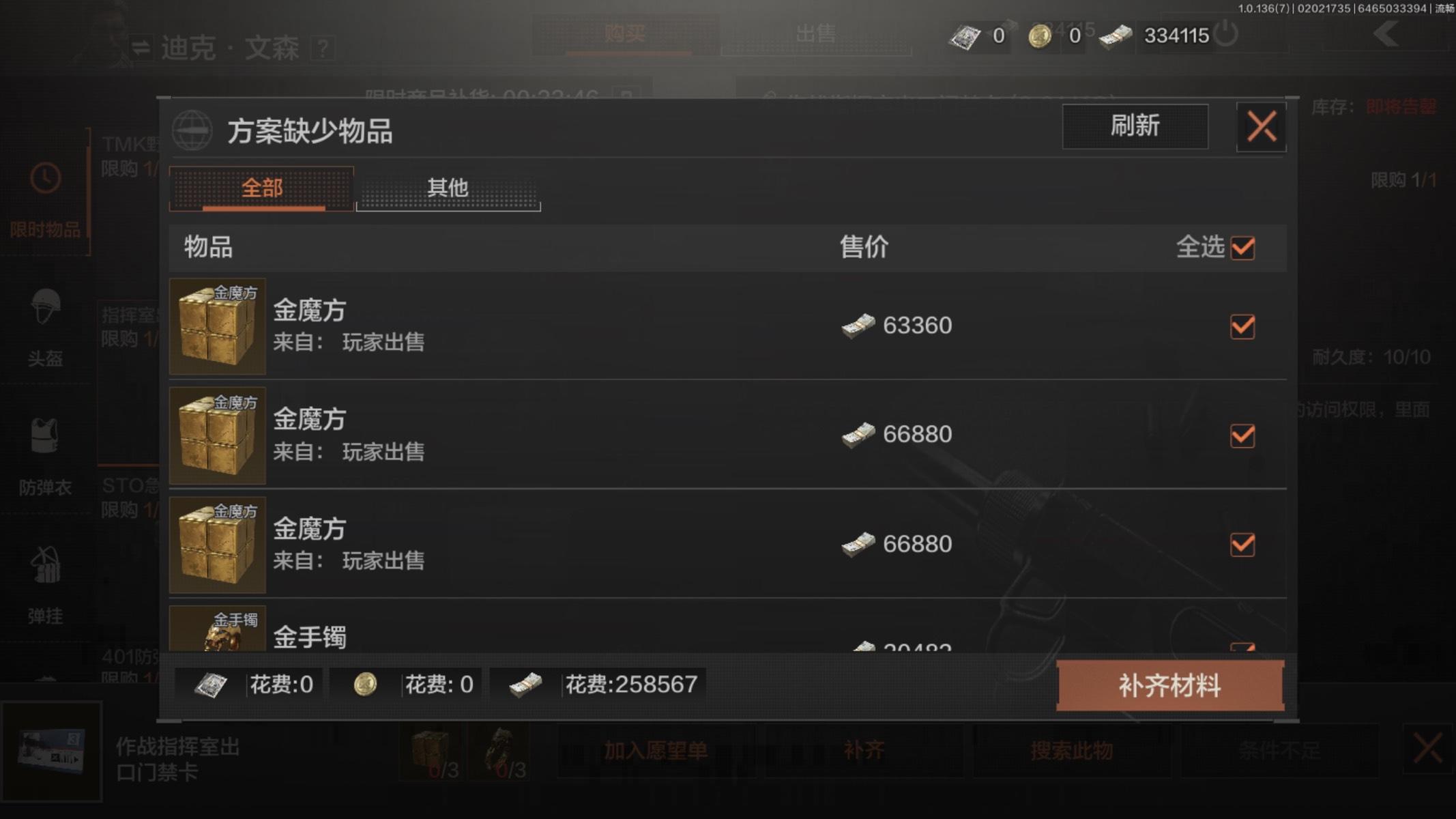Click the 补齐材料 button

point(1170,685)
